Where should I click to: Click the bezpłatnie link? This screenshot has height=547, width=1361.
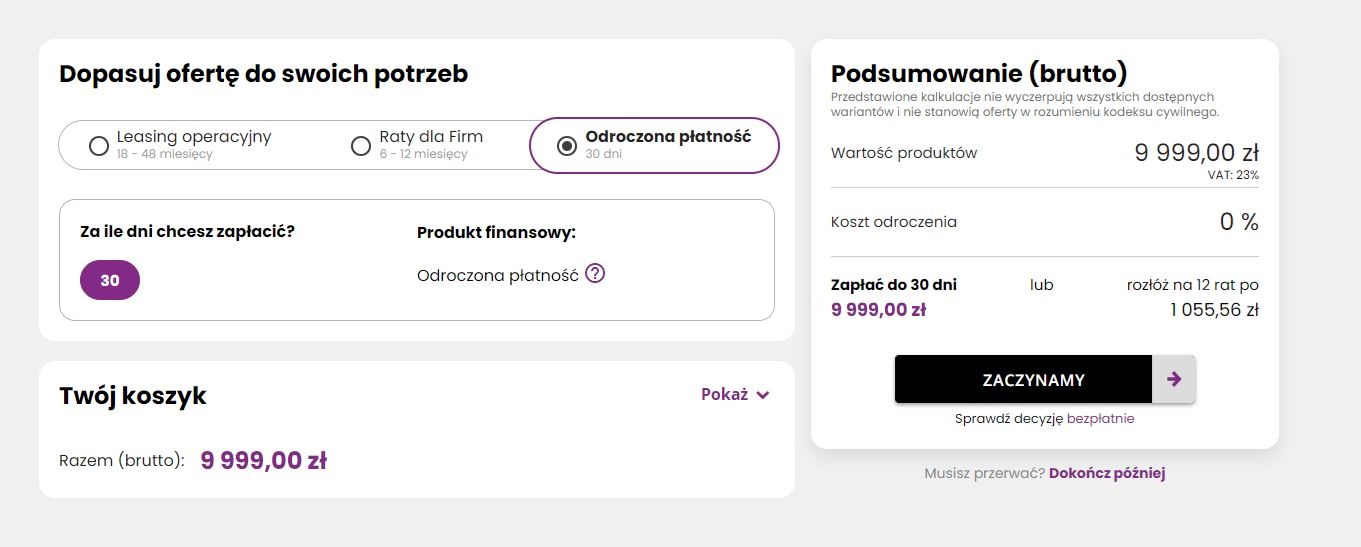pyautogui.click(x=1100, y=419)
